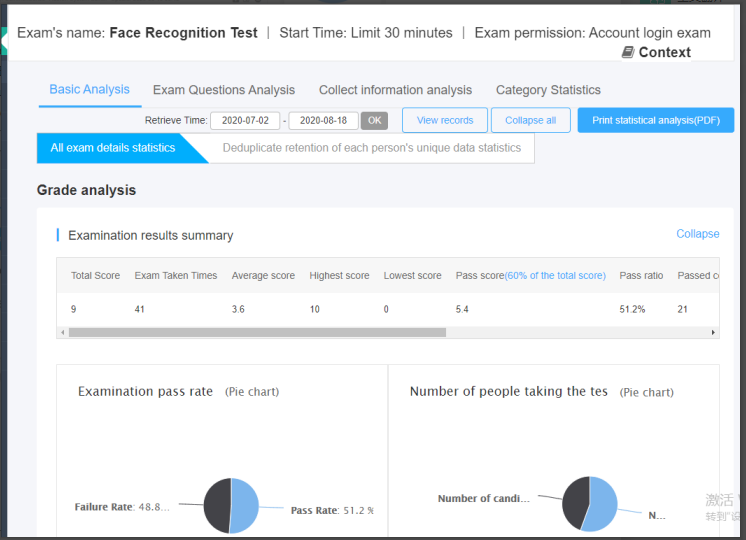Click the table's horizontal scrollbar thumb

(x=257, y=332)
